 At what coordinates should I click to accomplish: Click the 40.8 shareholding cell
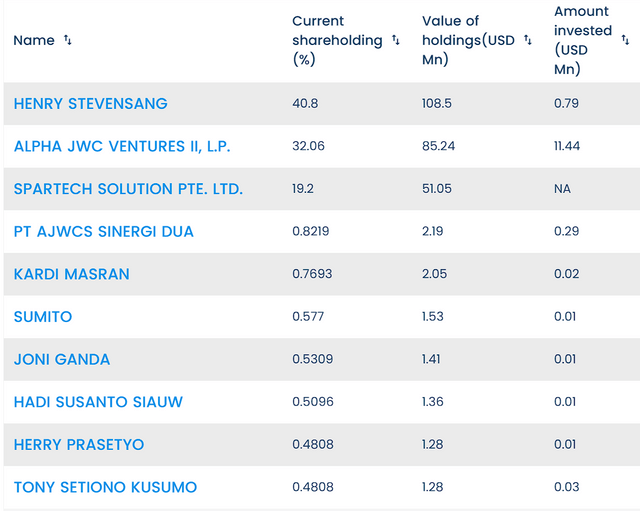(304, 104)
